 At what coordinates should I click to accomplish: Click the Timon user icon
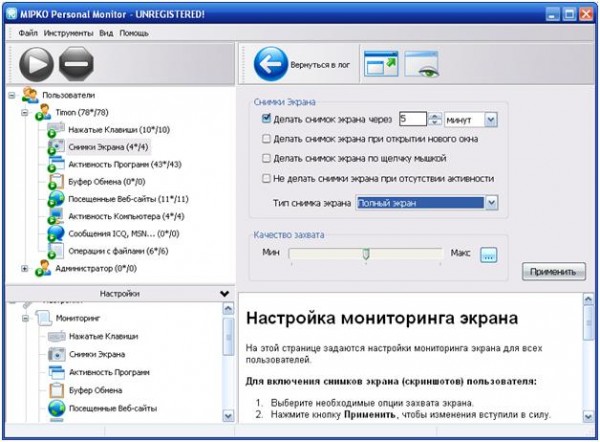(x=43, y=112)
